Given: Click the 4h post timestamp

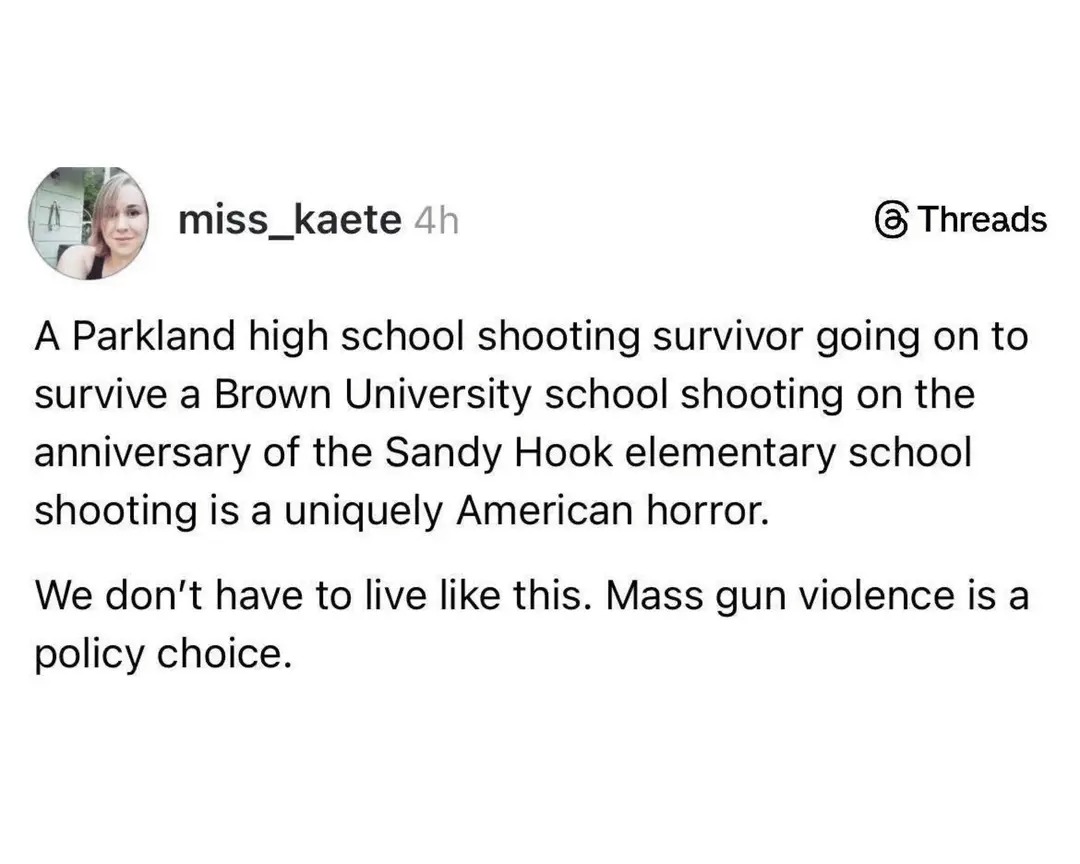Looking at the screenshot, I should [x=435, y=221].
